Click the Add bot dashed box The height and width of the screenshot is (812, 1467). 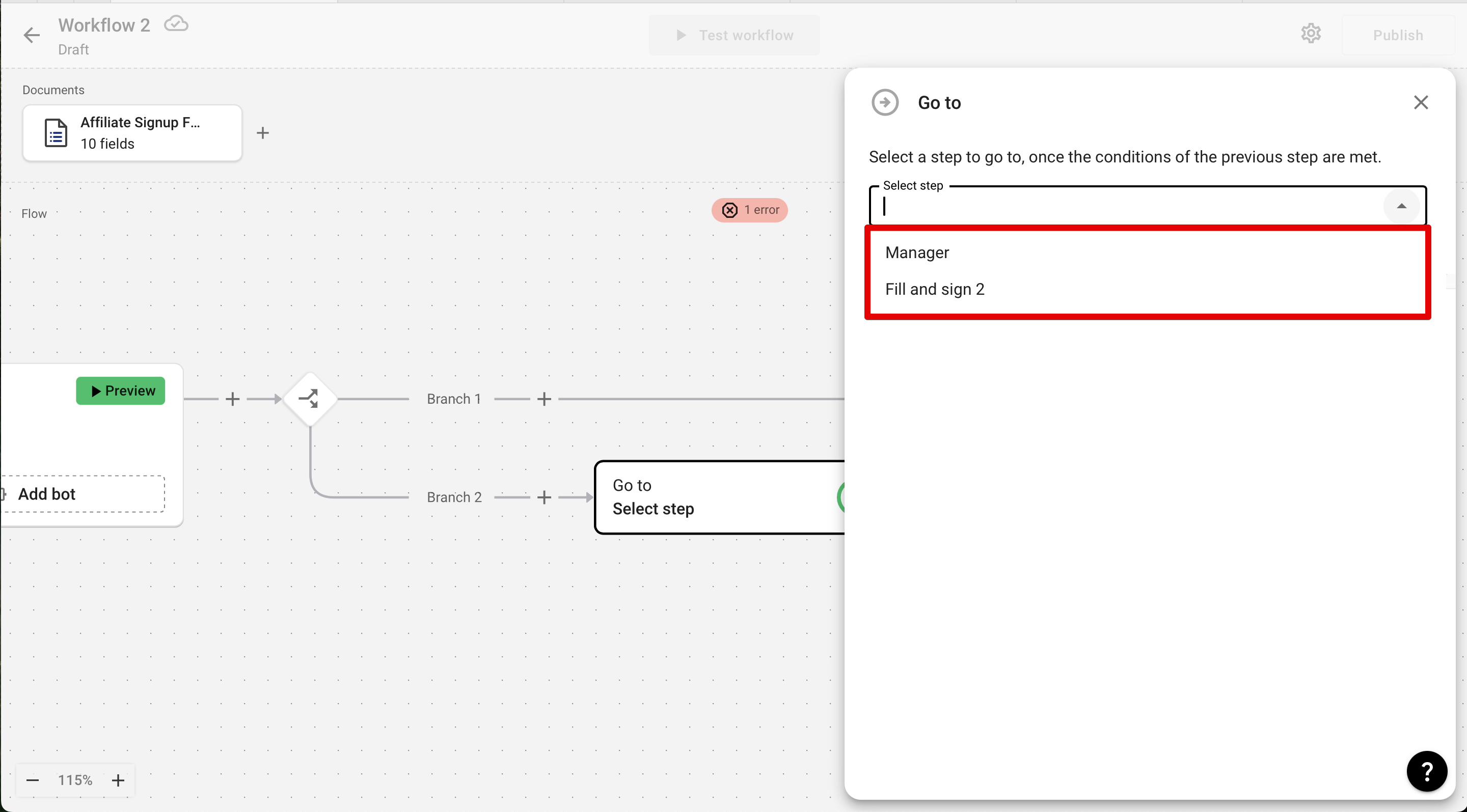[83, 494]
